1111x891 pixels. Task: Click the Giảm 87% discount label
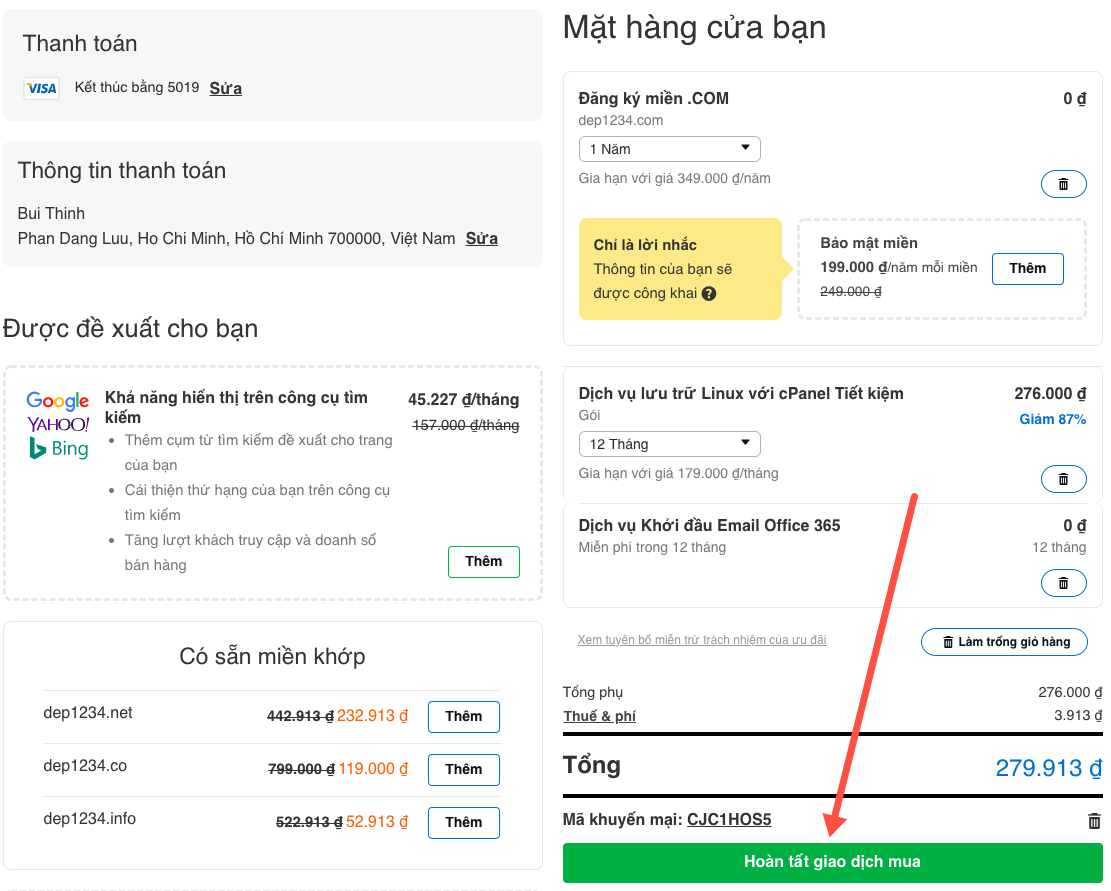[1052, 419]
